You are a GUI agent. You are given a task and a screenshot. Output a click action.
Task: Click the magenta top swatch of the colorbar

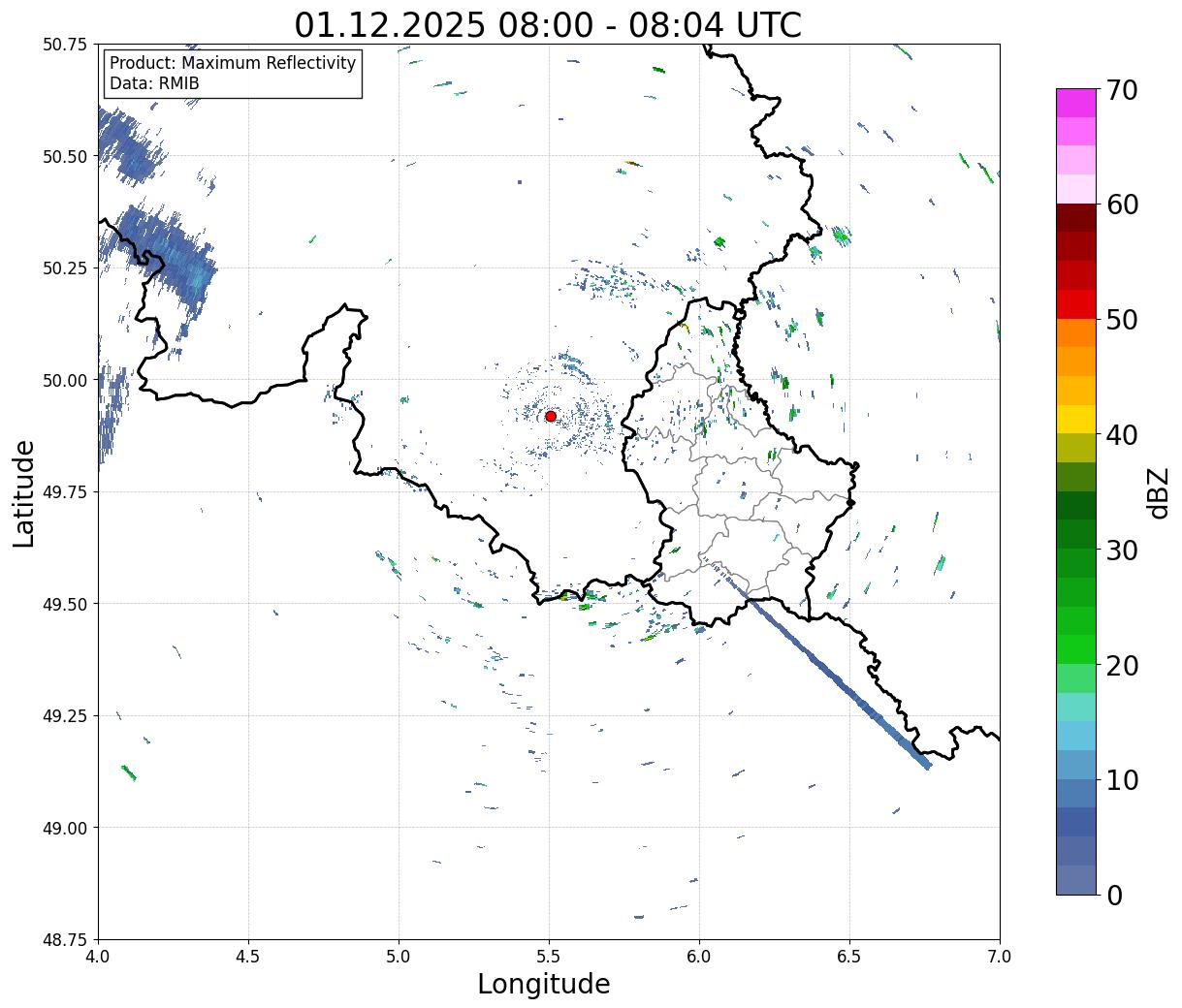1076,103
